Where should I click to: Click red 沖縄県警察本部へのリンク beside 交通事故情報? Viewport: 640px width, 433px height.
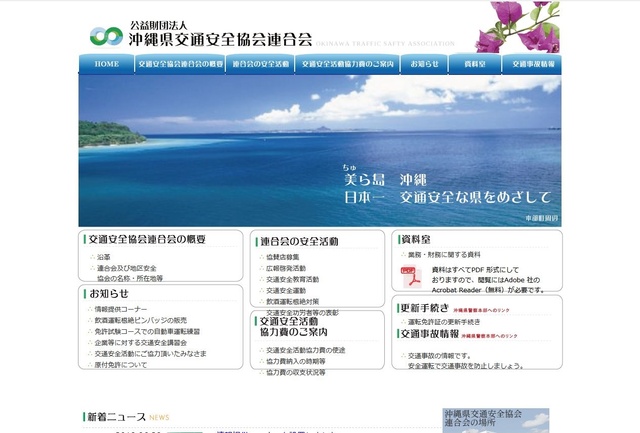(x=489, y=336)
